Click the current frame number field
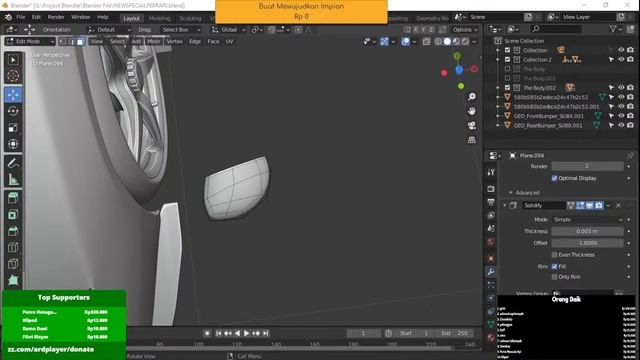640x360 pixels. [x=363, y=333]
